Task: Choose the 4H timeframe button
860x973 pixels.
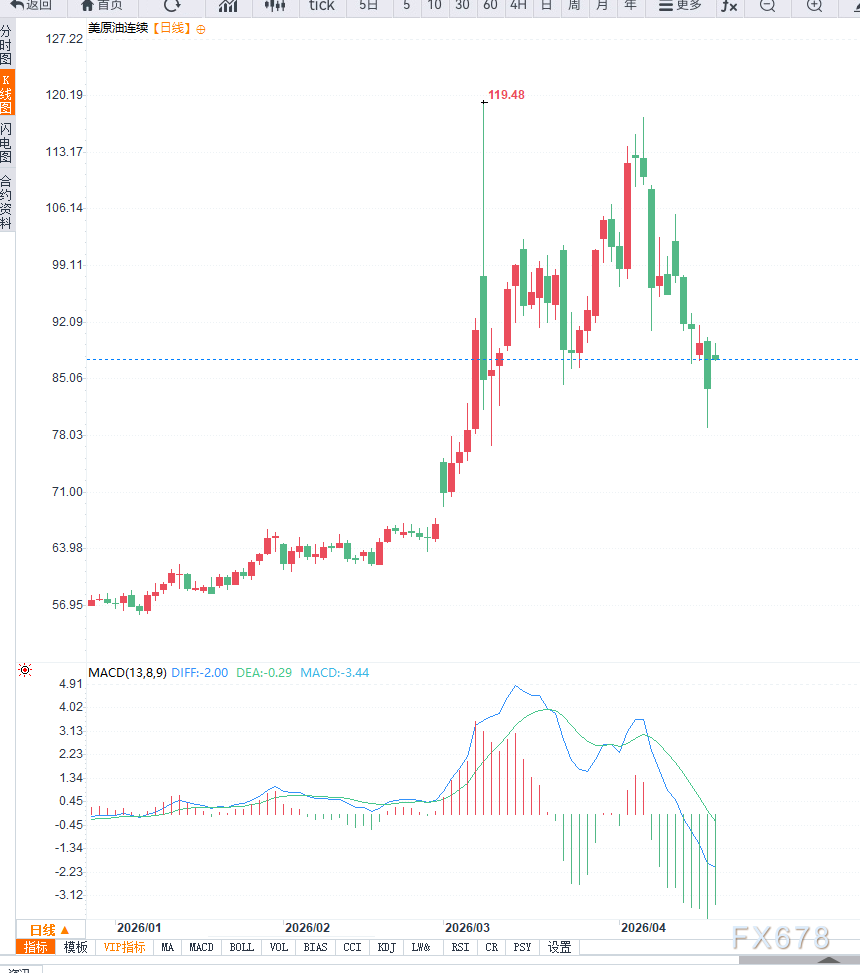Action: [x=518, y=6]
